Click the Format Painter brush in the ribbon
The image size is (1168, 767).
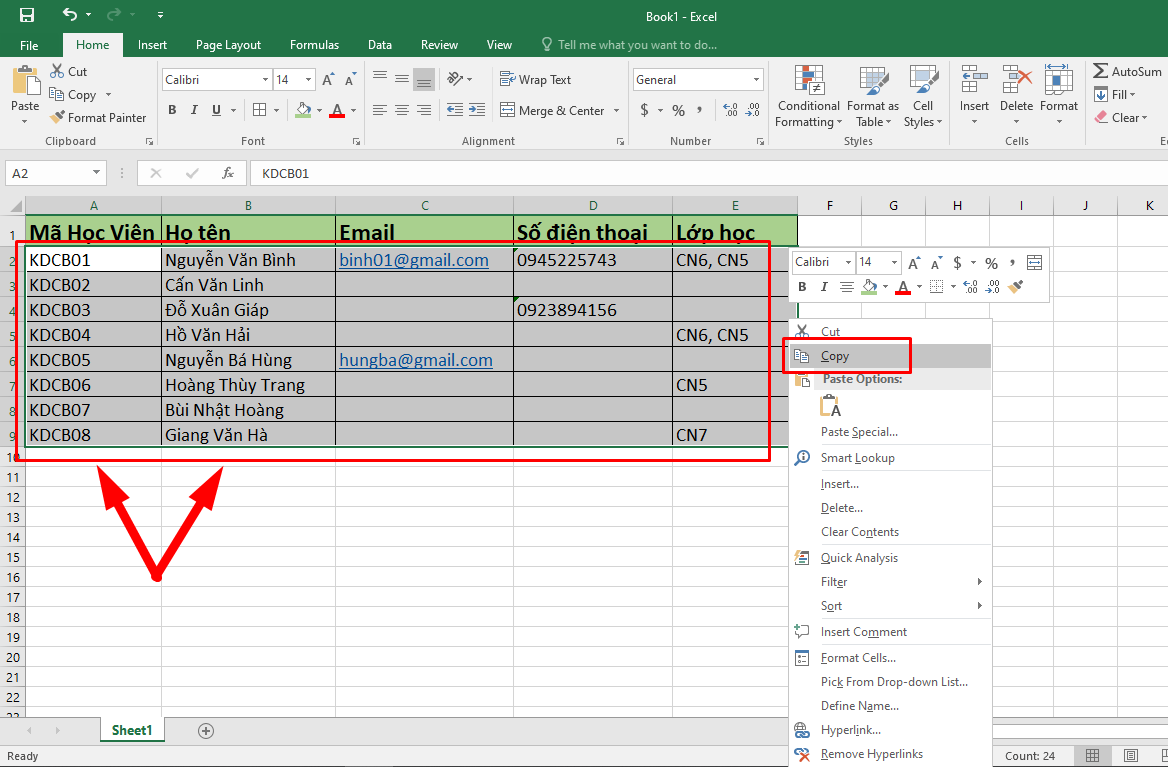tap(57, 118)
